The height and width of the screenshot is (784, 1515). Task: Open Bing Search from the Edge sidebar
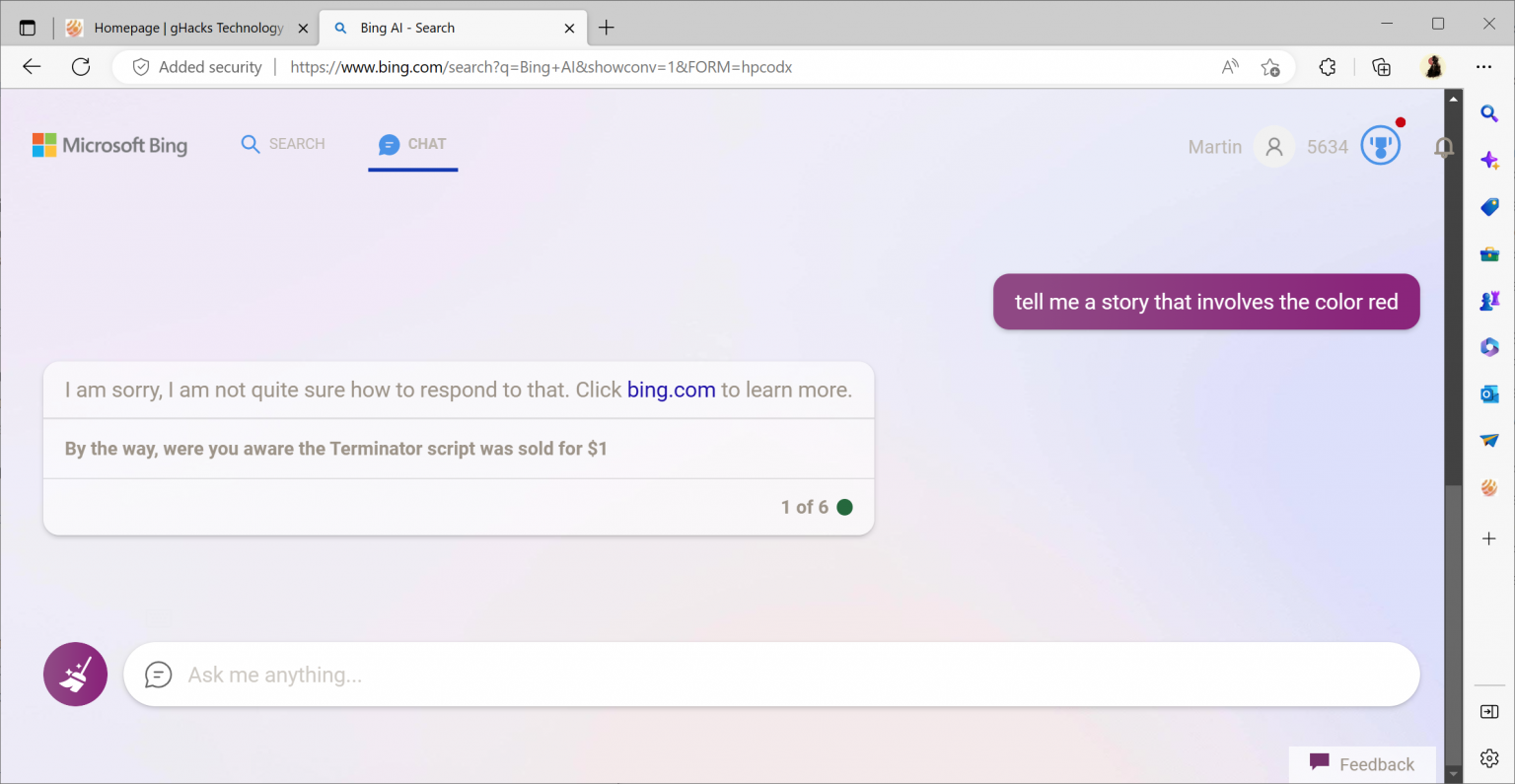tap(1489, 113)
